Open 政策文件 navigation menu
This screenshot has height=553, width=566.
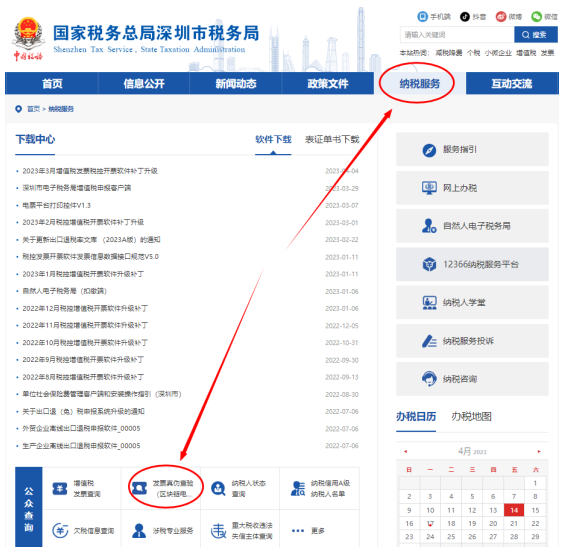328,83
